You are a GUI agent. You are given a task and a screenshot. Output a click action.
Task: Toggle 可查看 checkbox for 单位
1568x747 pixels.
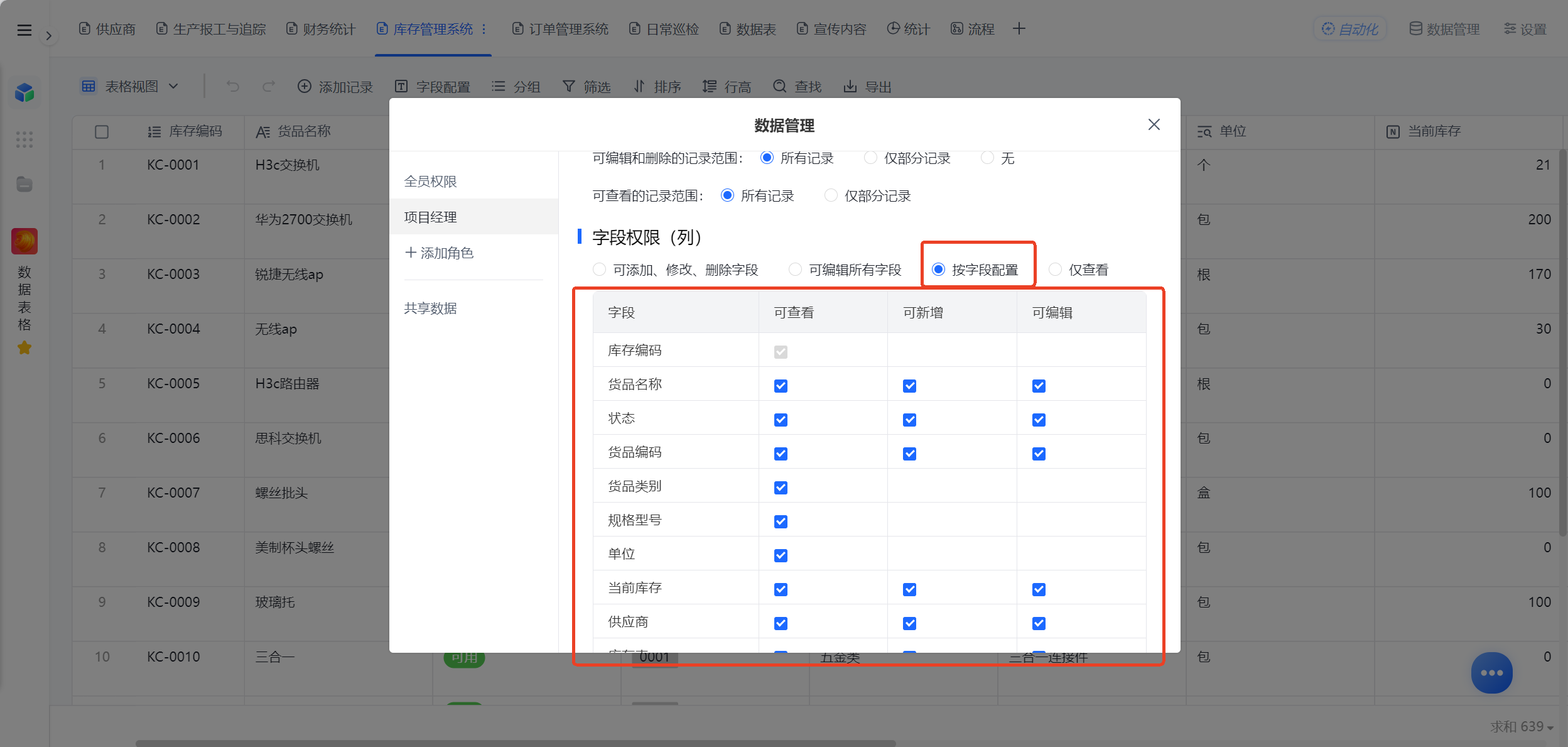point(781,555)
